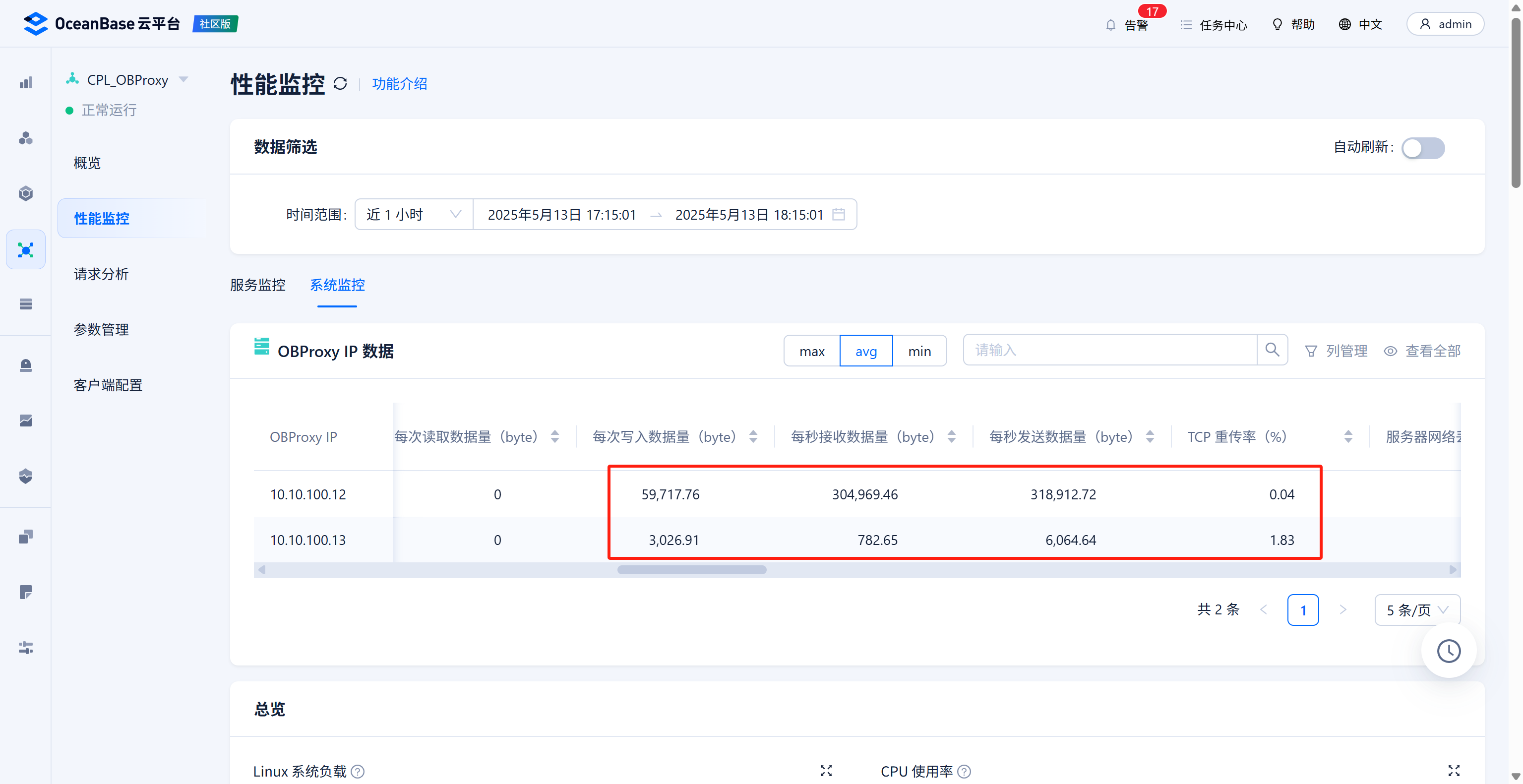Click the OceanBase logo icon
Image resolution: width=1523 pixels, height=784 pixels.
[36, 24]
